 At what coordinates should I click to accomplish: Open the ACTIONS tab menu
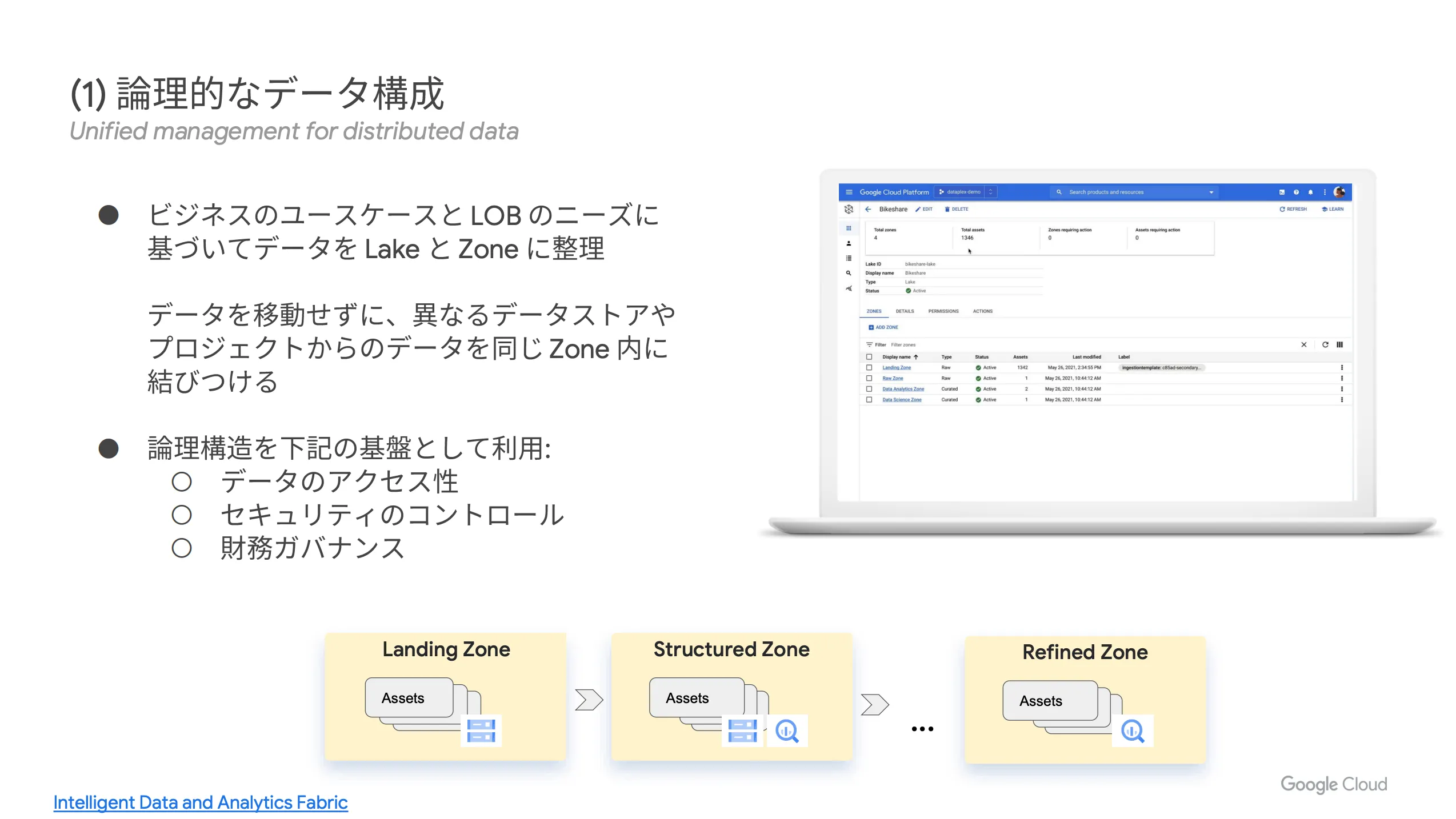pos(983,311)
